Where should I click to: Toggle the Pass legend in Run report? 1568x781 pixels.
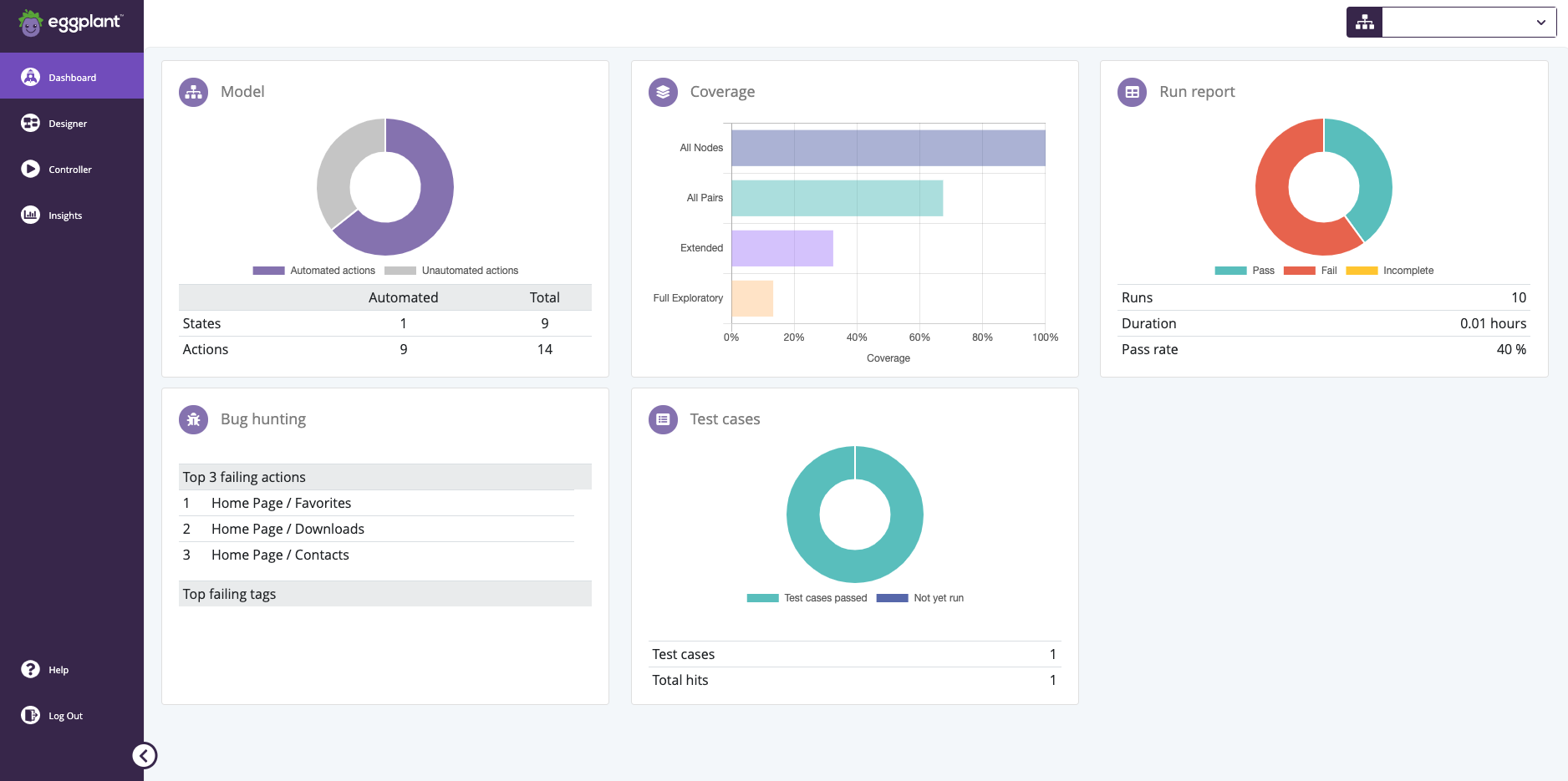tap(1245, 270)
